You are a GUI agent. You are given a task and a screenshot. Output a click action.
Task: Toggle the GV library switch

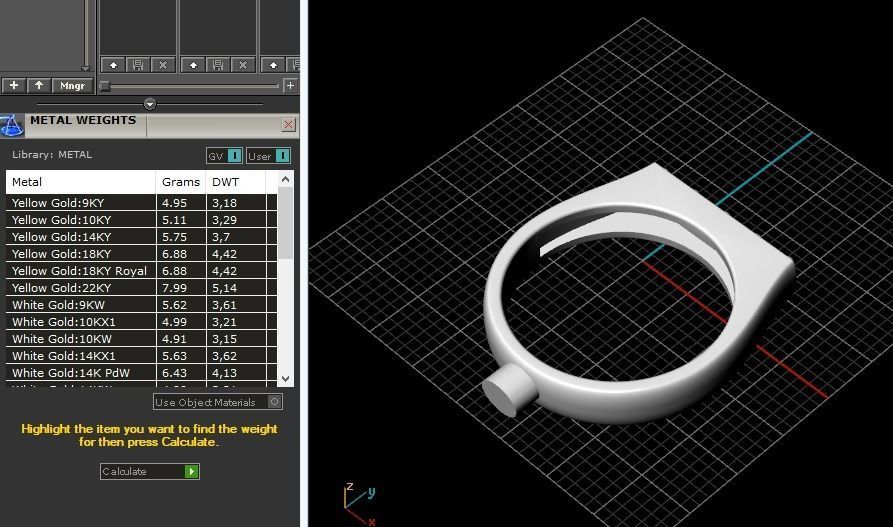224,156
